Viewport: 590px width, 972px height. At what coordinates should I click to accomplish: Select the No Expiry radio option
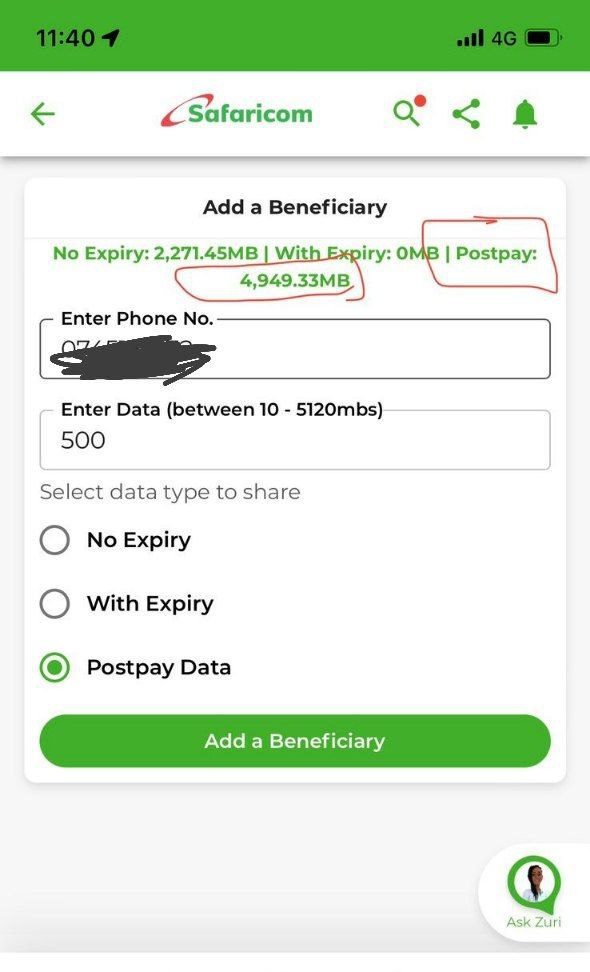[55, 540]
